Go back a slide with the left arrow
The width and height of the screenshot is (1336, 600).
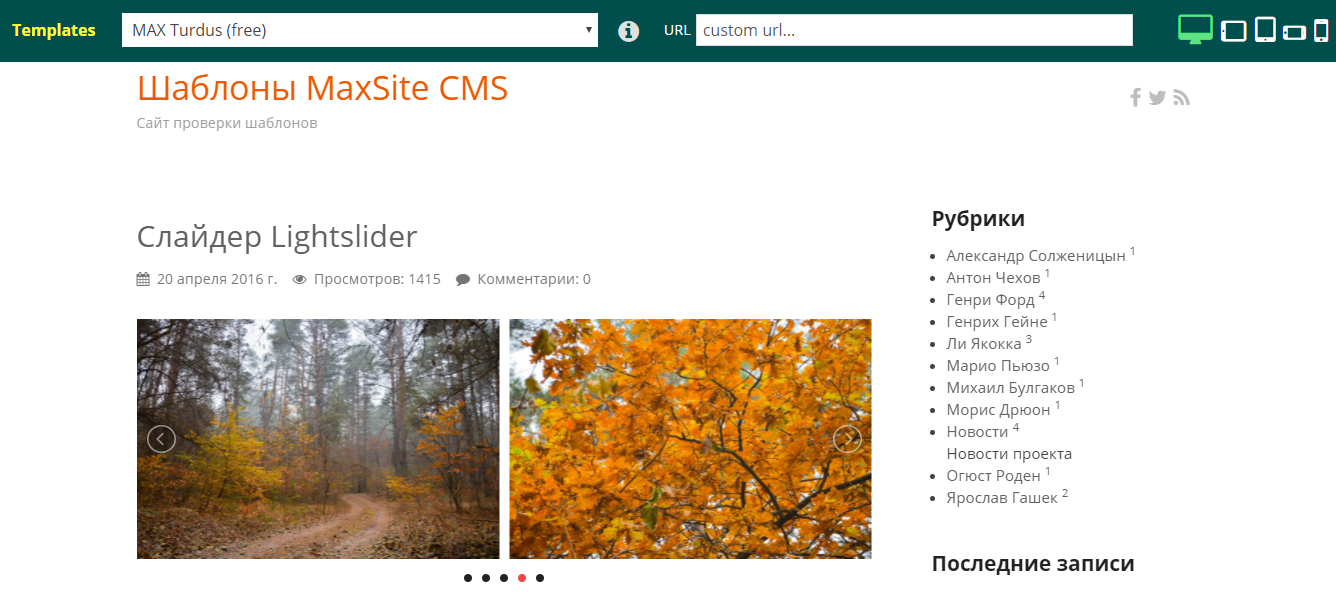(x=163, y=438)
